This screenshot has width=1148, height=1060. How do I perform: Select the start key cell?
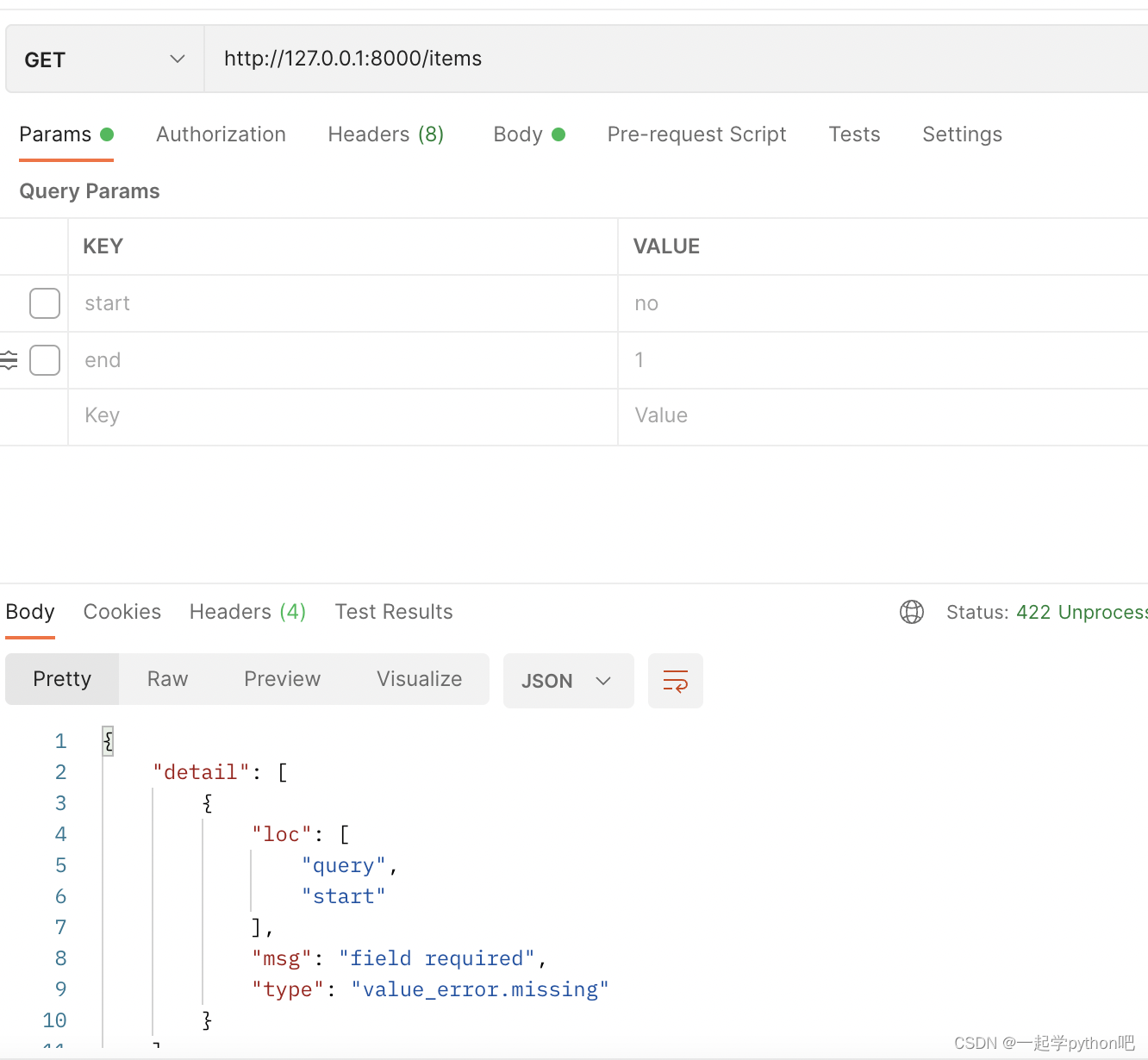tap(343, 303)
